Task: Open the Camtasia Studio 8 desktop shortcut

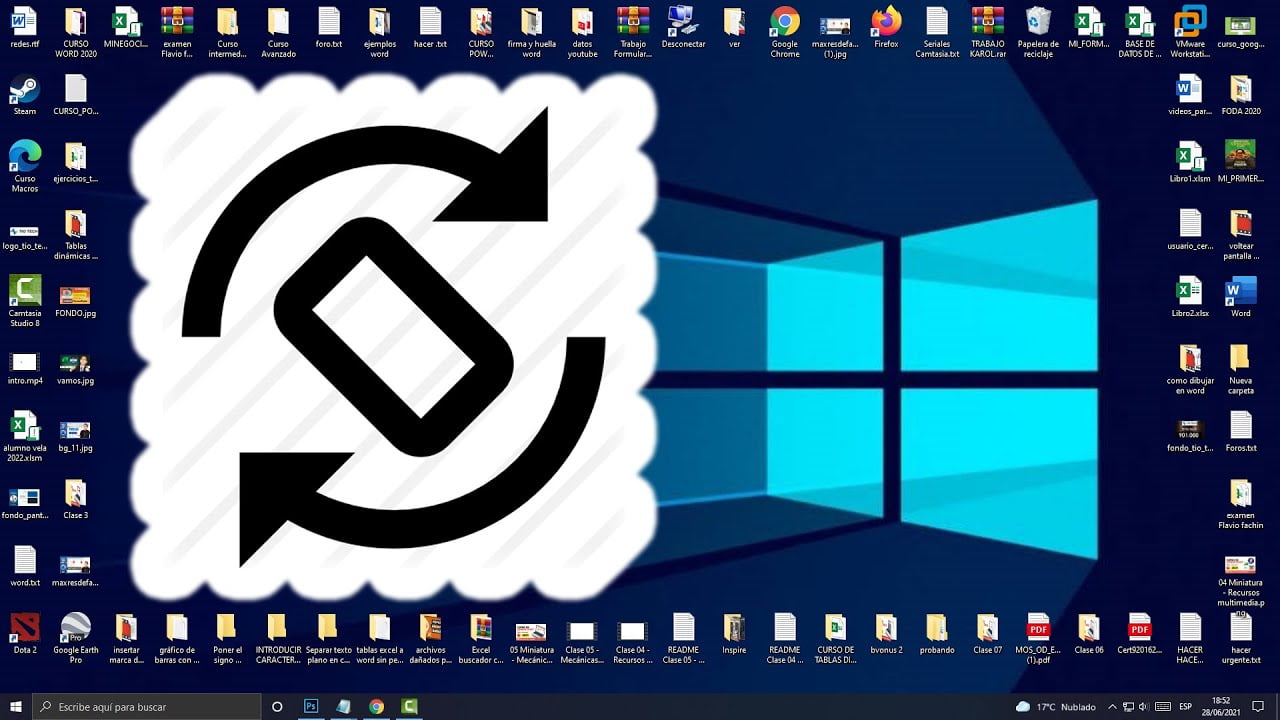Action: (24, 301)
